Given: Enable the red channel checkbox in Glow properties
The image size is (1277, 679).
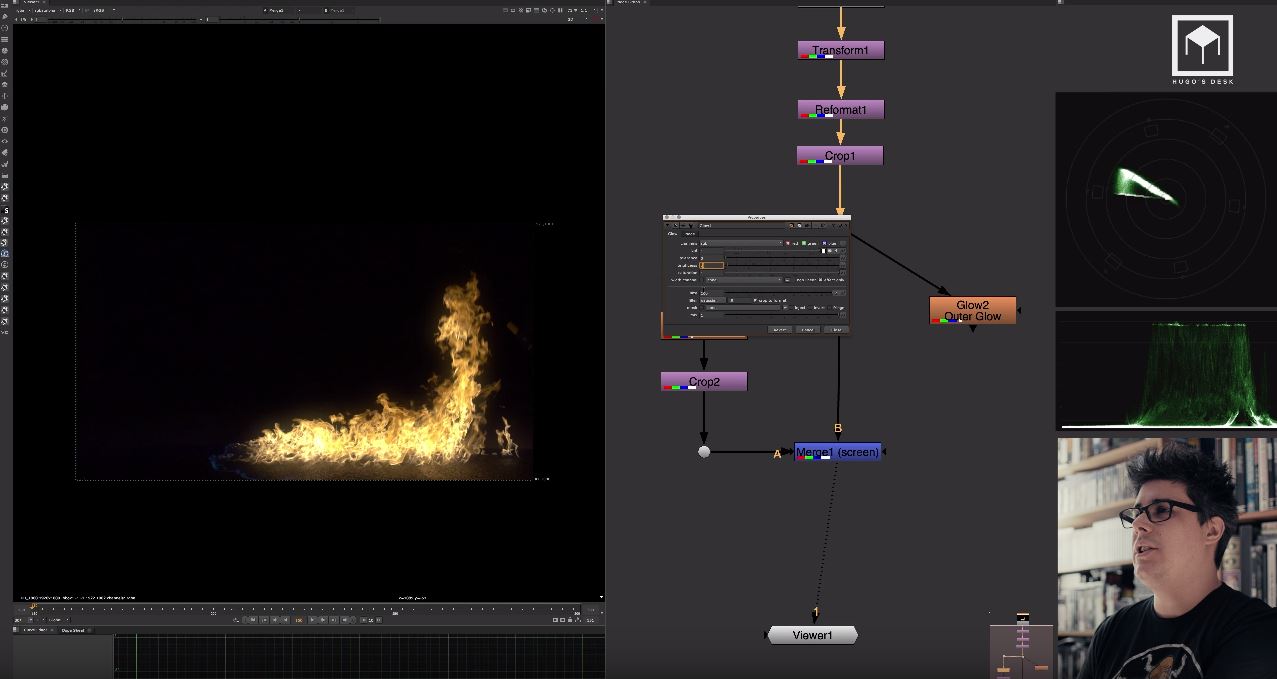Looking at the screenshot, I should [788, 243].
